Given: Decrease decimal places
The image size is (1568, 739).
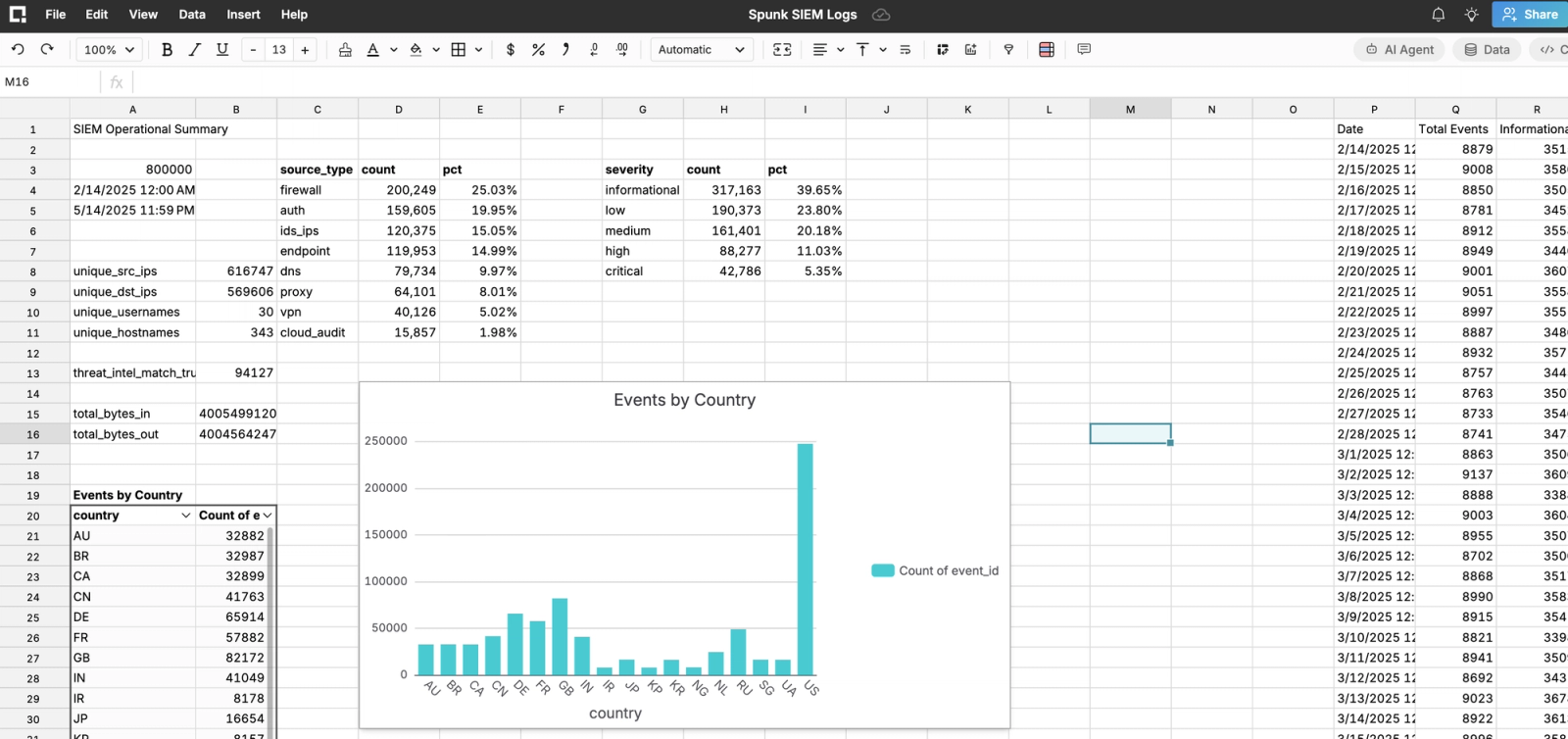Looking at the screenshot, I should [x=594, y=49].
